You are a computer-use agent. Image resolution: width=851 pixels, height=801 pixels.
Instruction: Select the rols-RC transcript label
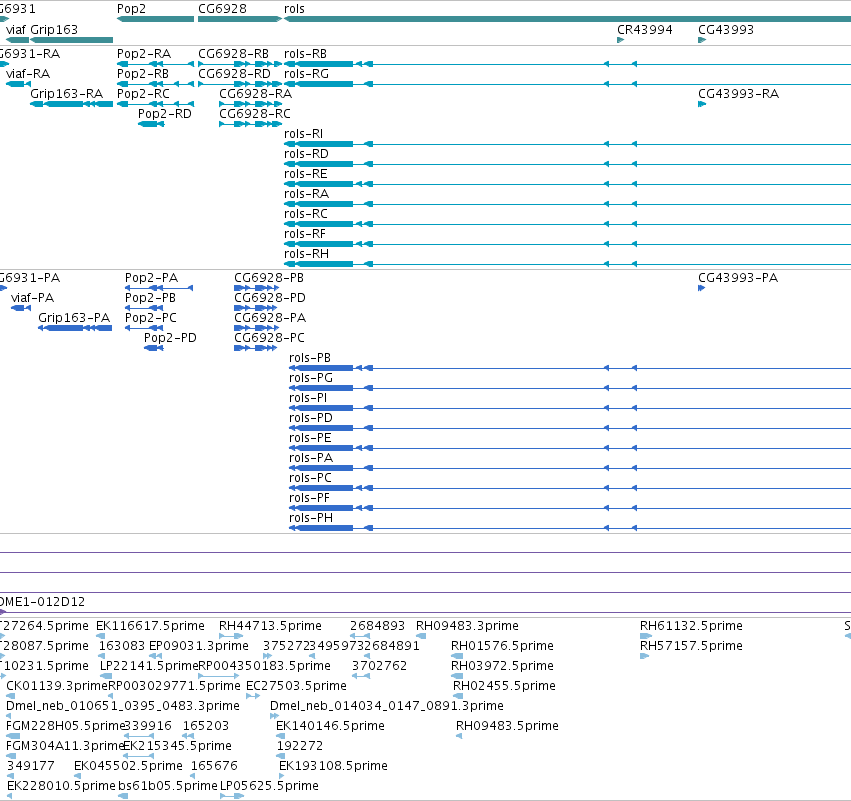coord(306,214)
